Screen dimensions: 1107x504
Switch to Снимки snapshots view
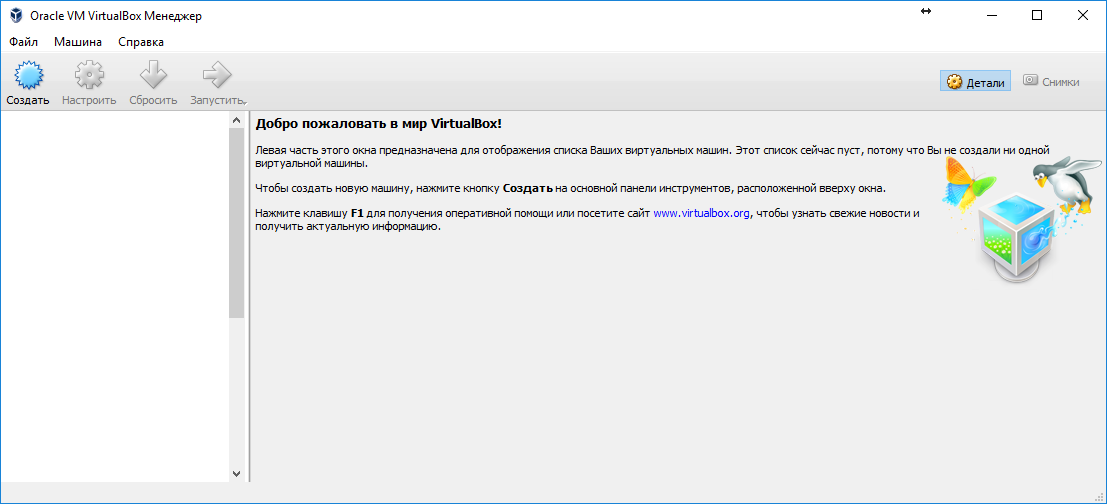(x=1052, y=82)
